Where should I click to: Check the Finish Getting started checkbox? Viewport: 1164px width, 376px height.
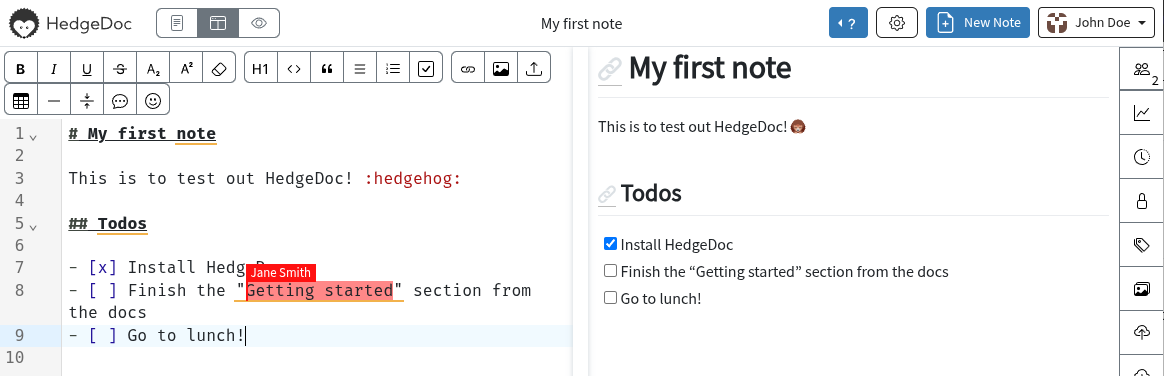click(610, 271)
